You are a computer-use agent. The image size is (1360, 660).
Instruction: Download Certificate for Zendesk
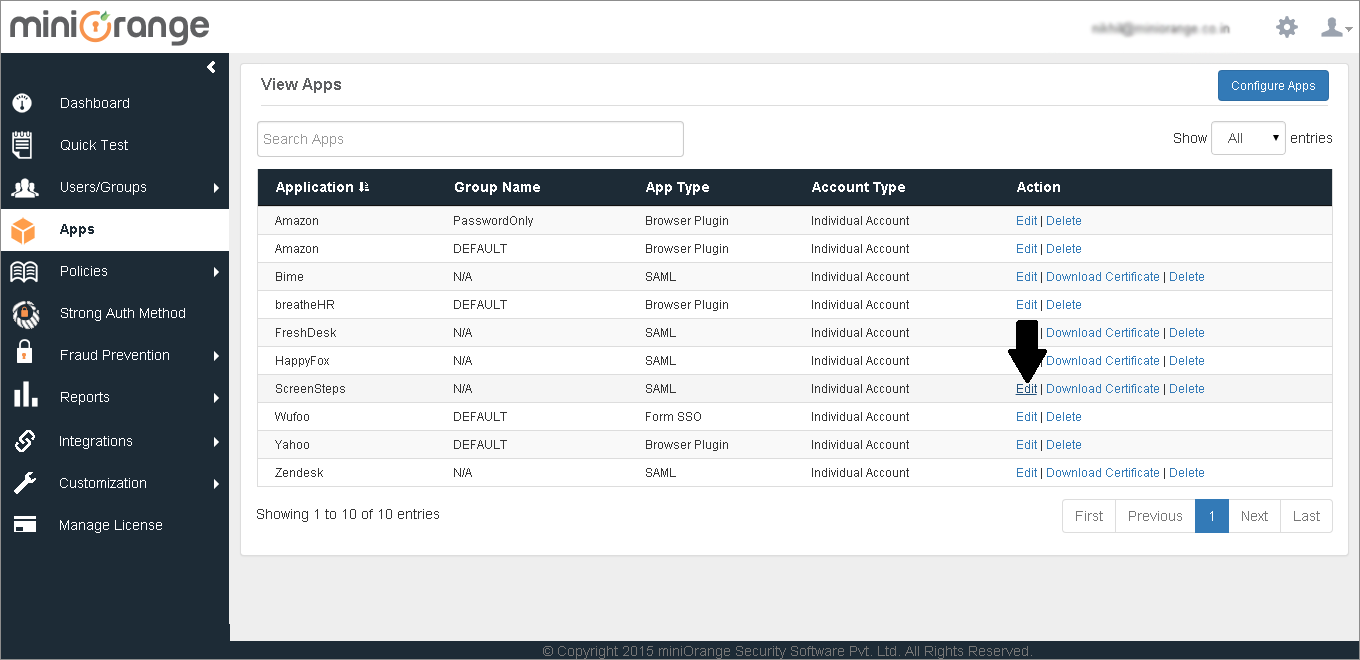pos(1103,473)
